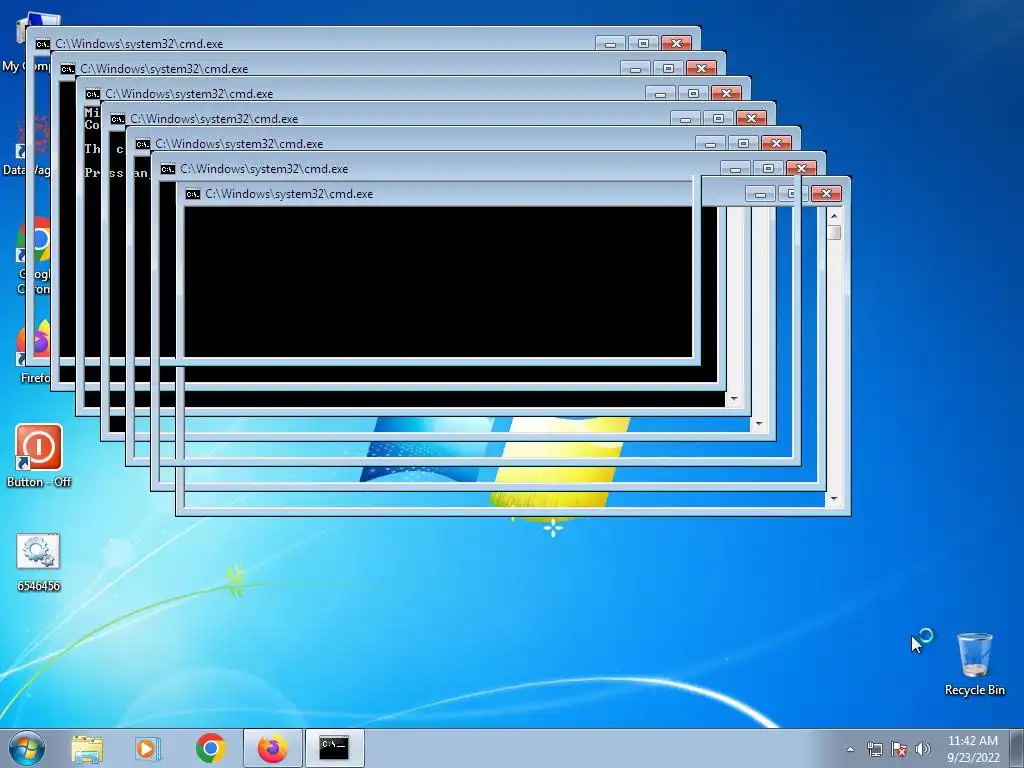Launch Windows Media Player from the taskbar
Image resolution: width=1024 pixels, height=768 pixels.
[148, 748]
